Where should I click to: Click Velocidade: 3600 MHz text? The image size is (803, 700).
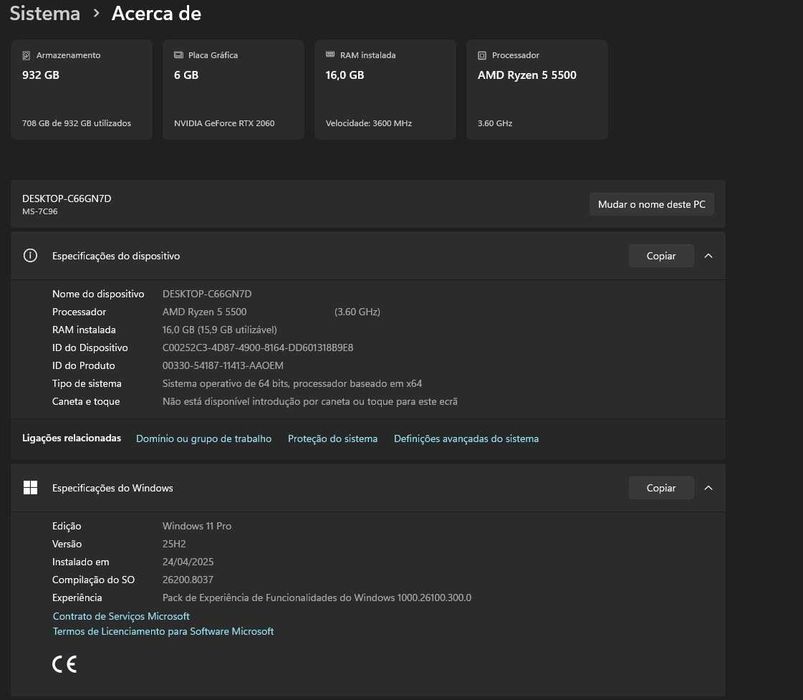coord(369,123)
